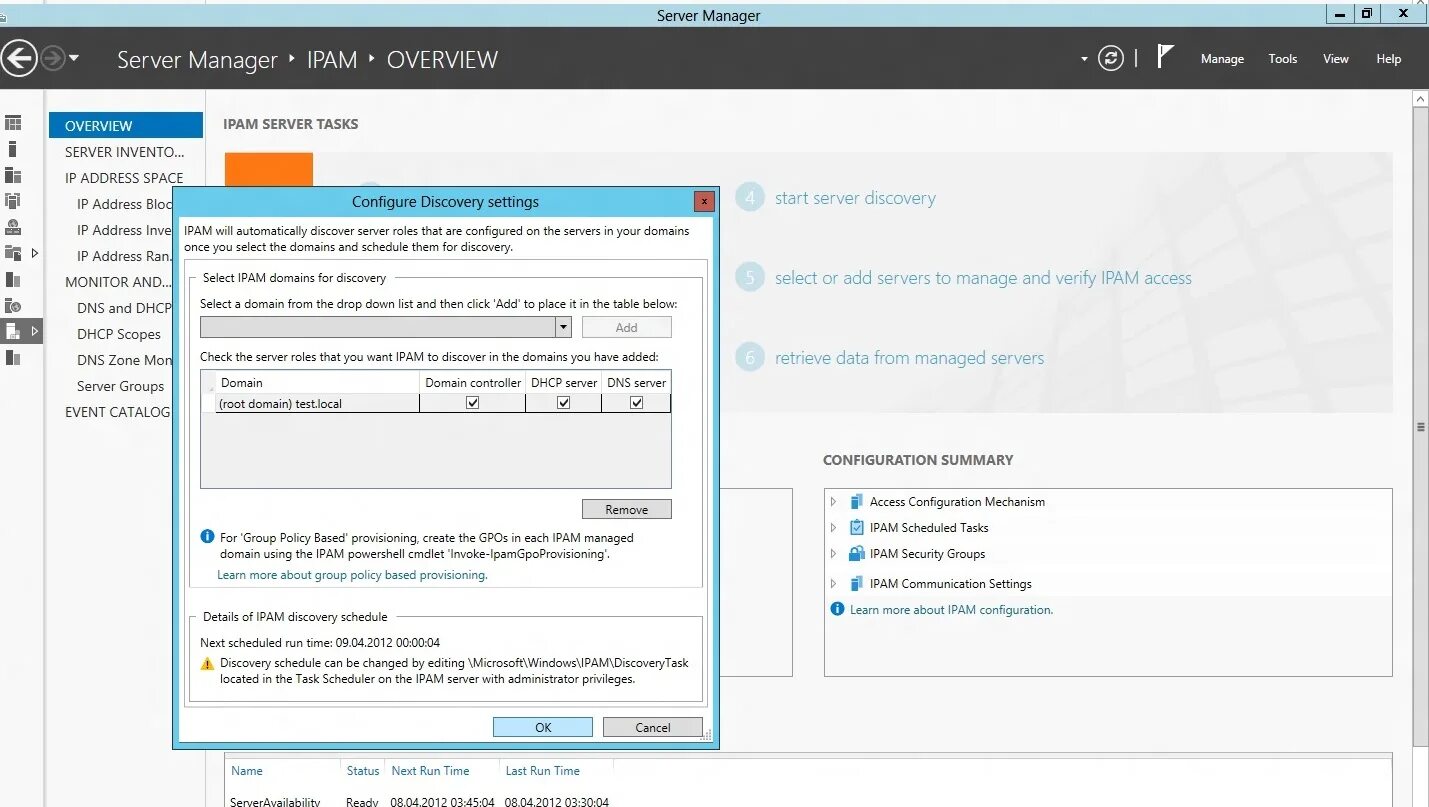Click the Remove button
The width and height of the screenshot is (1429, 807).
click(x=627, y=509)
